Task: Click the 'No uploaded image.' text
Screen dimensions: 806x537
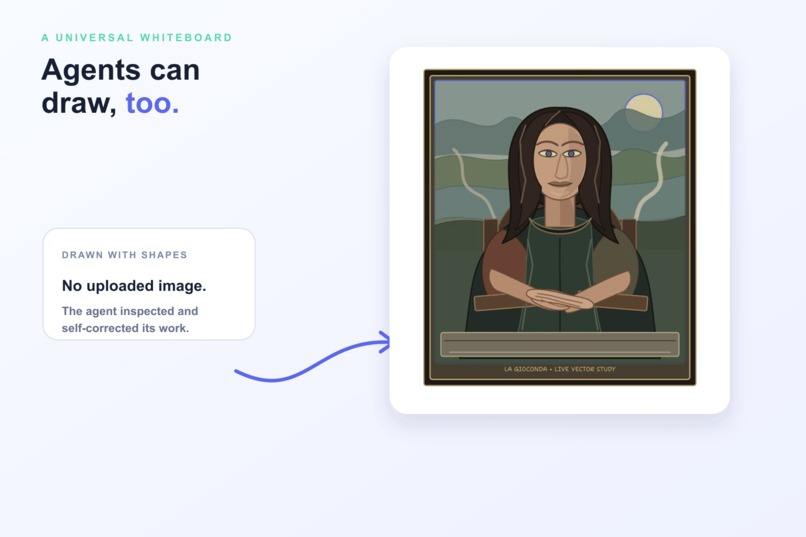Action: [134, 286]
